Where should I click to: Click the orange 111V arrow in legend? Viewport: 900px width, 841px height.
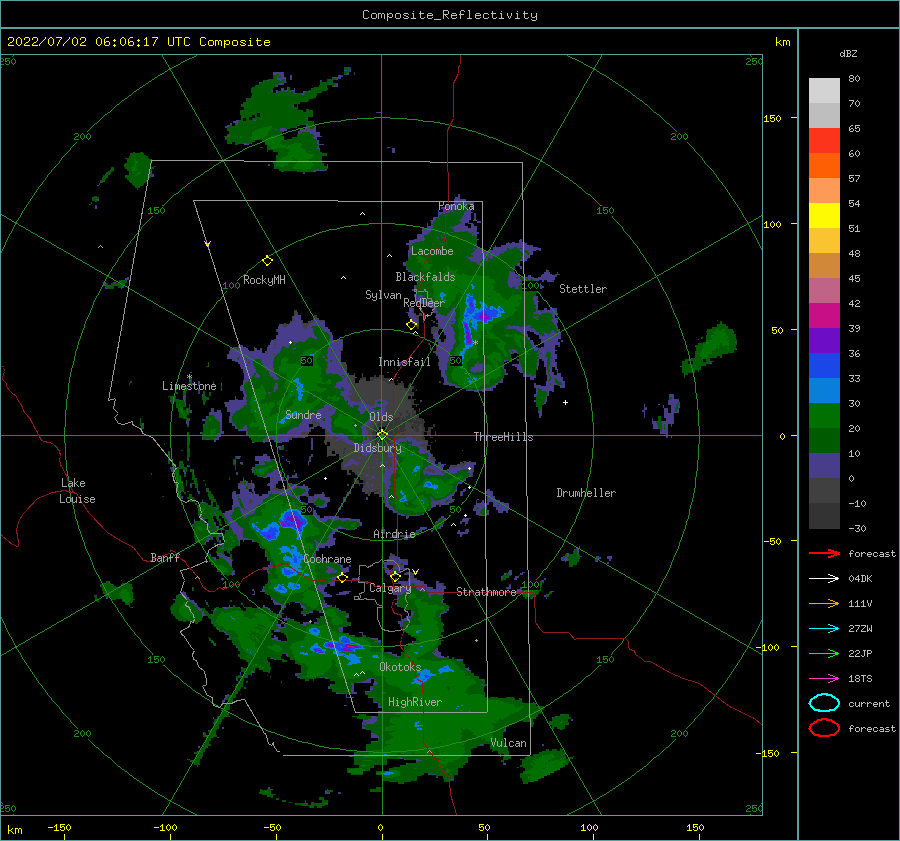[x=824, y=603]
